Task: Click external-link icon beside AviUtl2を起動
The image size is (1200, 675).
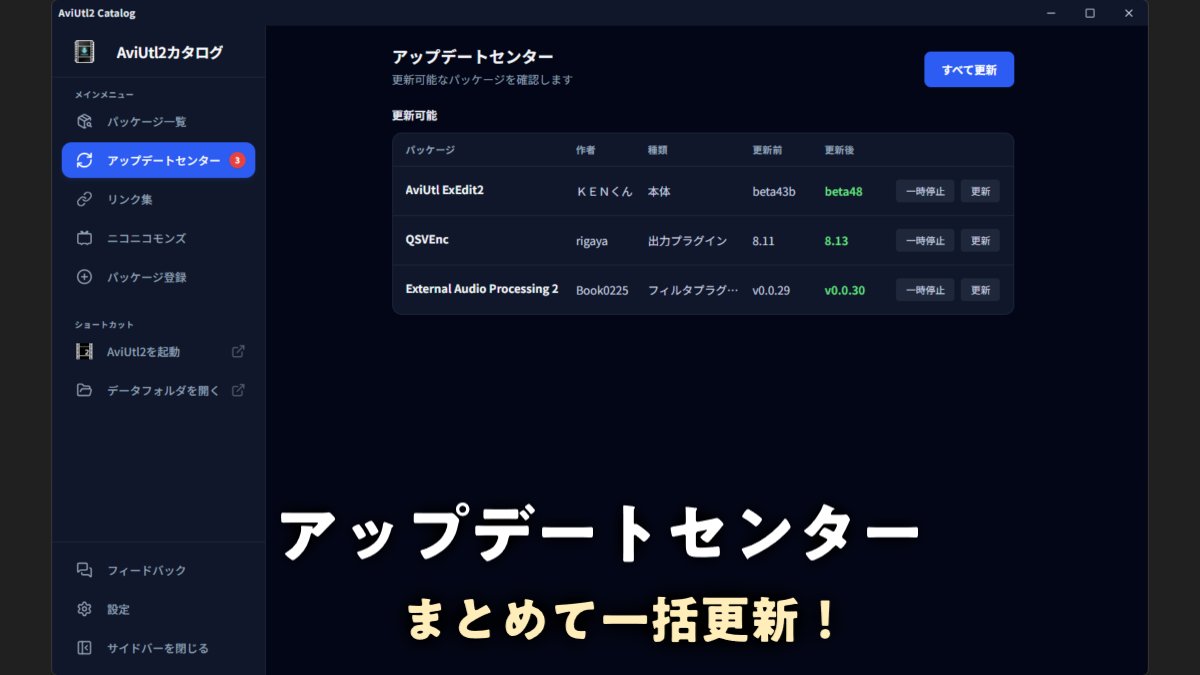Action: click(238, 352)
